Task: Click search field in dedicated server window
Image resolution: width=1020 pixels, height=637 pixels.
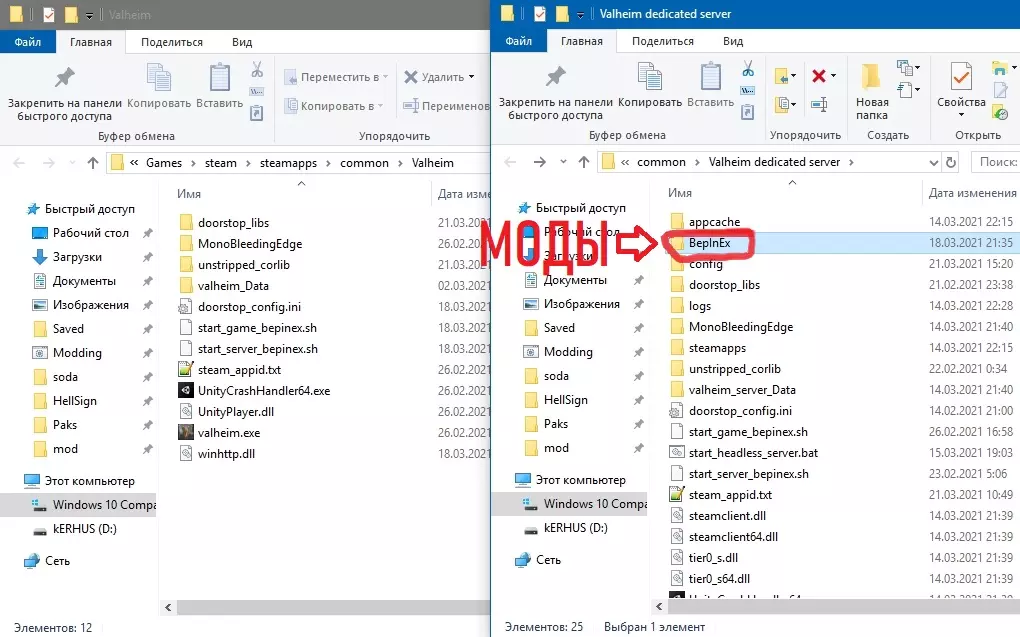Action: 995,162
